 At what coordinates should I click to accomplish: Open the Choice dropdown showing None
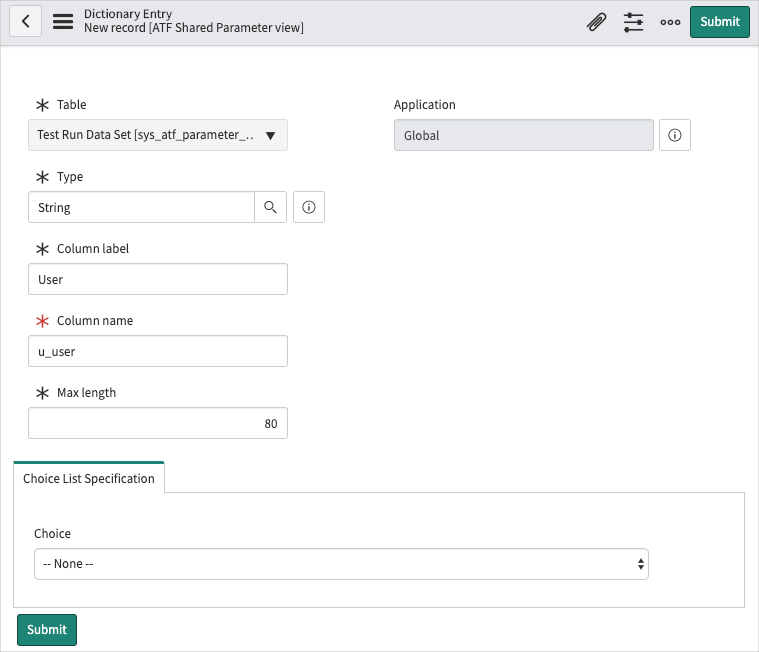(341, 564)
